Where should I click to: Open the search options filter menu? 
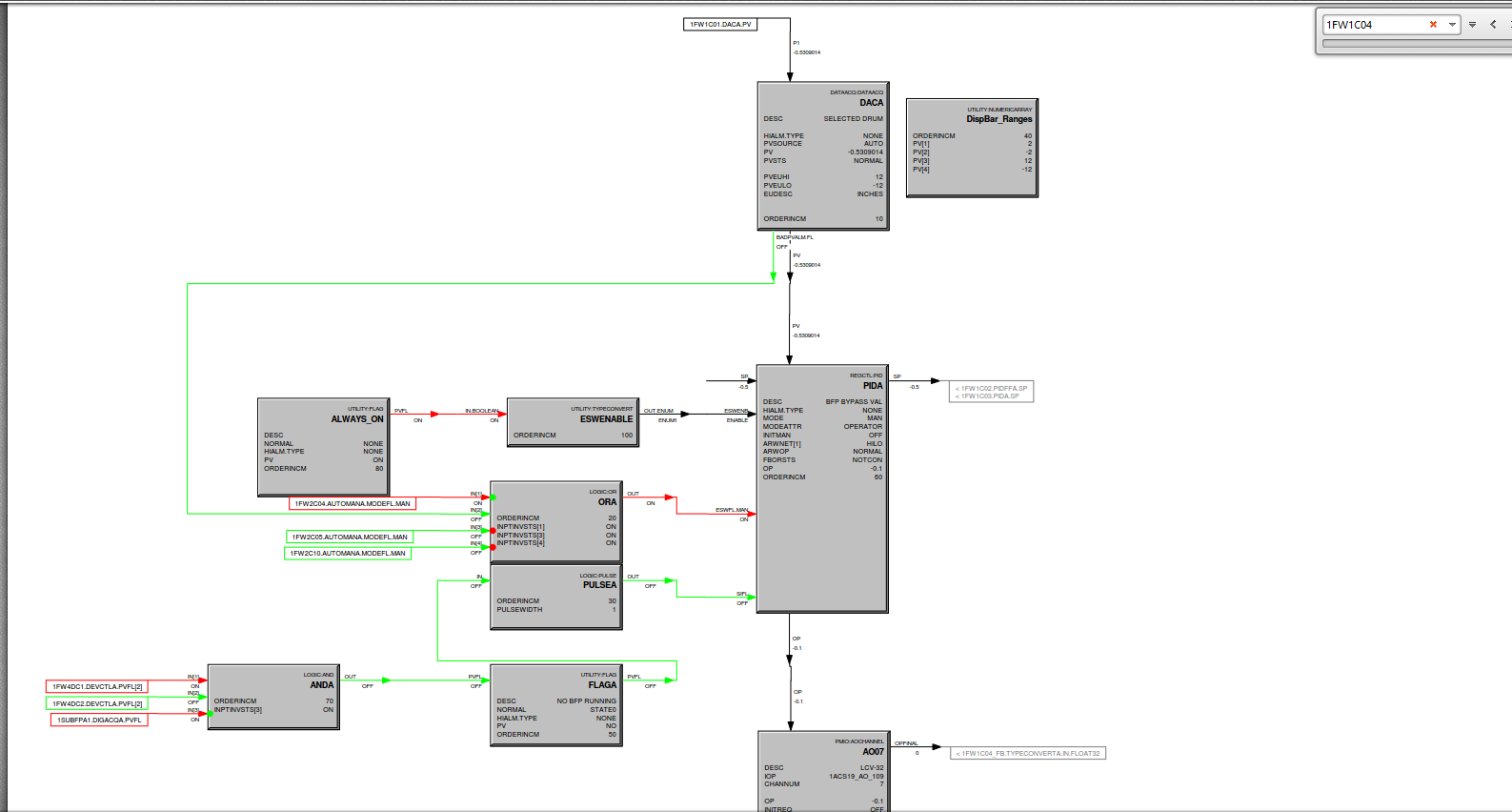[1472, 25]
